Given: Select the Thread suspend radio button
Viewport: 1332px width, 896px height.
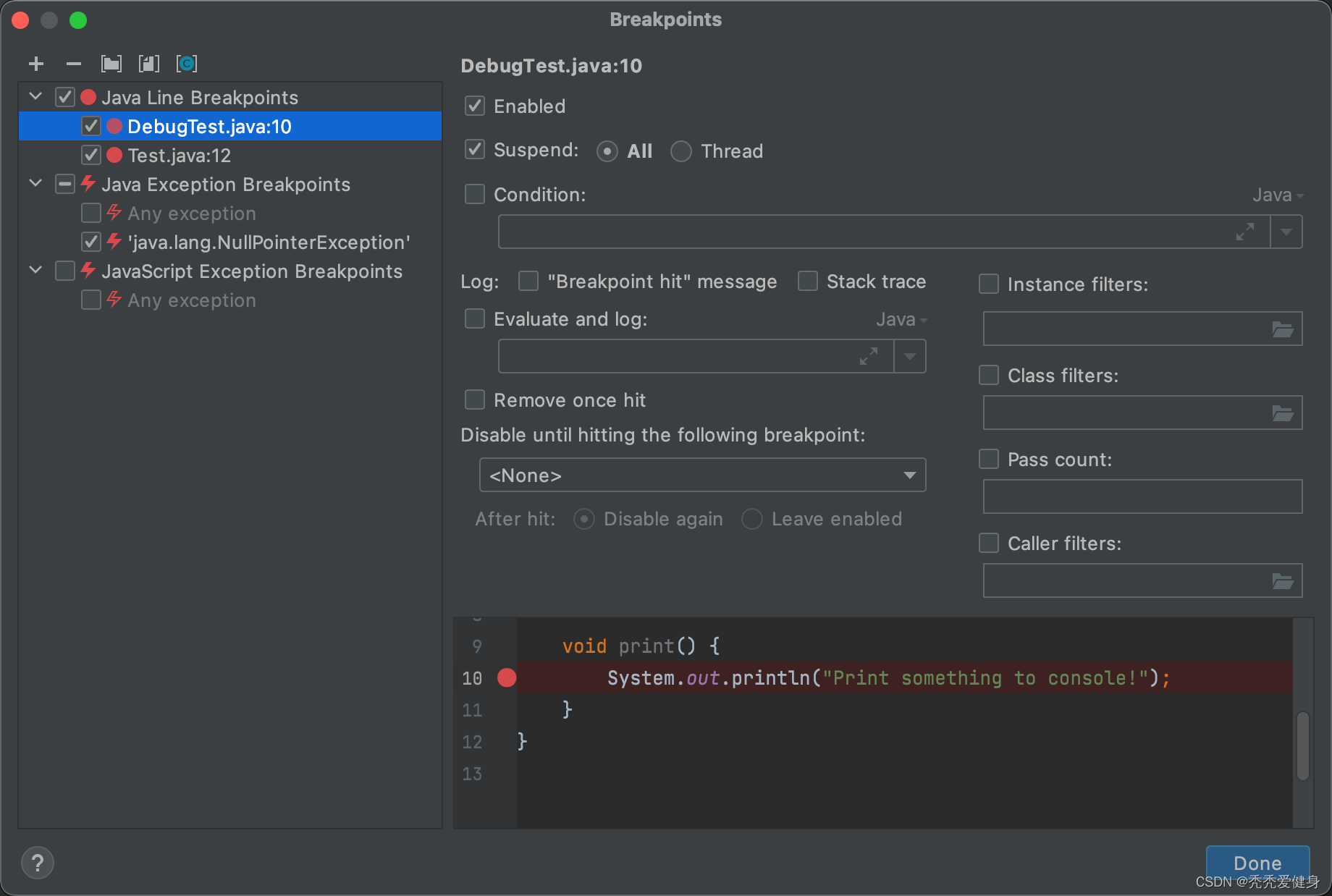Looking at the screenshot, I should pos(681,151).
